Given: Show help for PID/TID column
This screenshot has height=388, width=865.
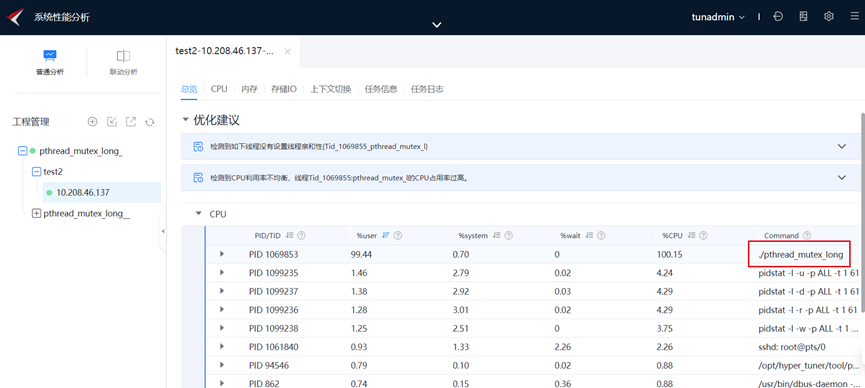Looking at the screenshot, I should click(x=302, y=236).
